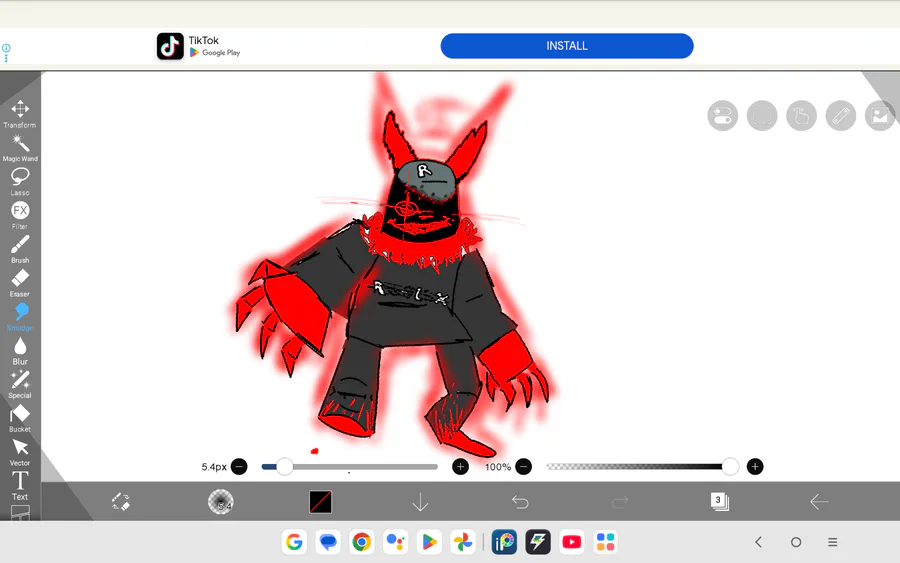The height and width of the screenshot is (563, 900).
Task: Tap the back arrow in bottom toolbar
Action: click(x=819, y=502)
